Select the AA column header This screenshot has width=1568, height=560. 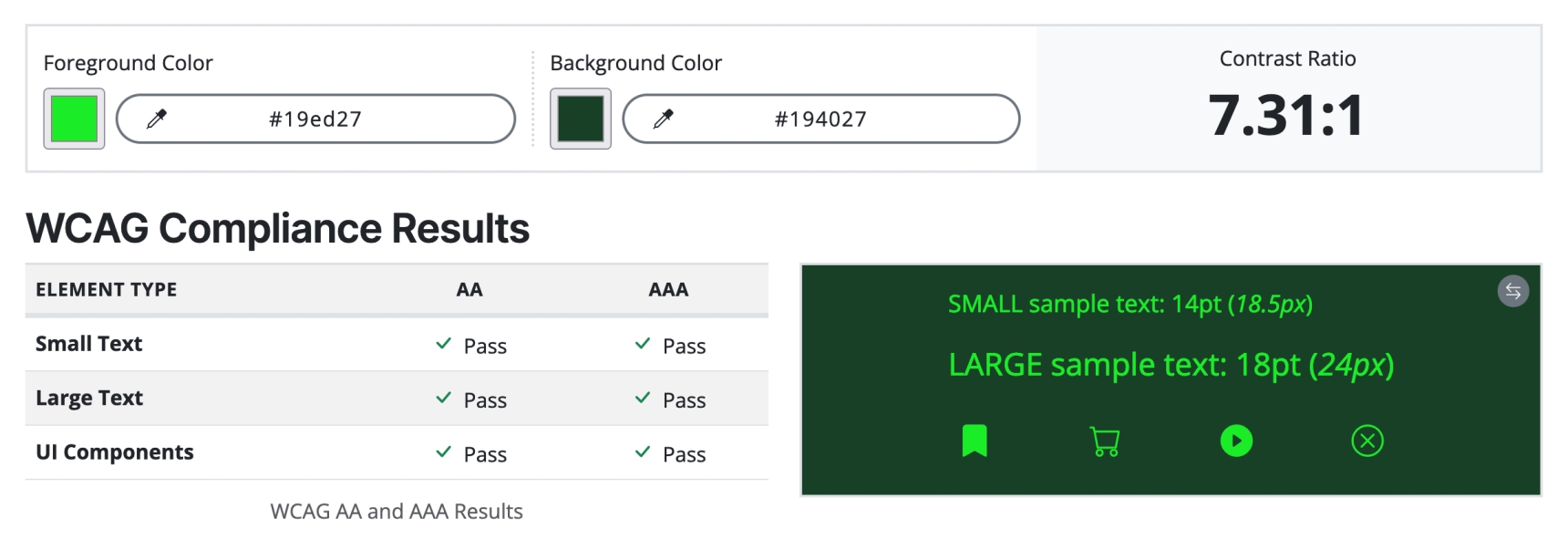click(468, 290)
